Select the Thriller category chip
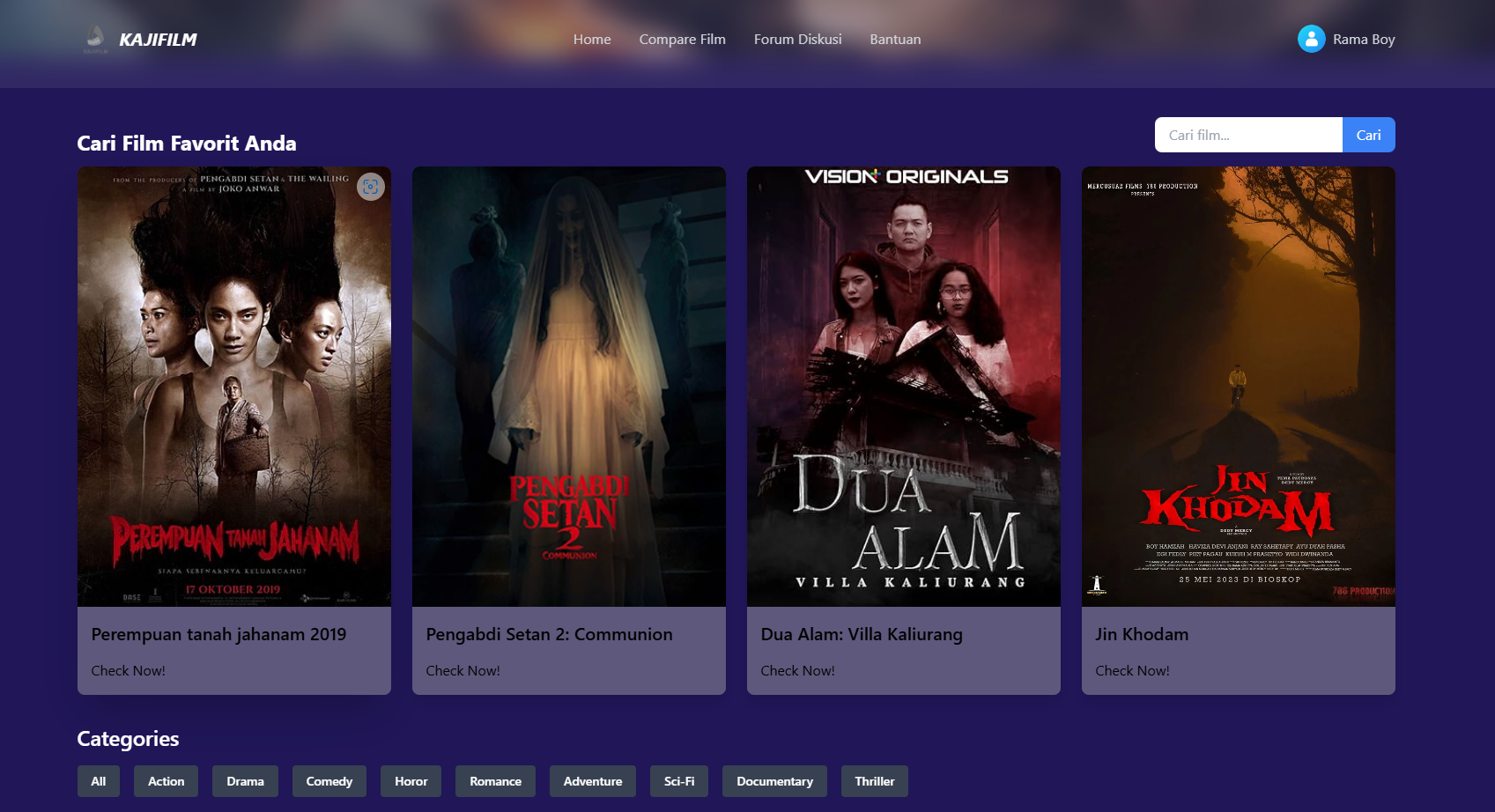 (875, 781)
